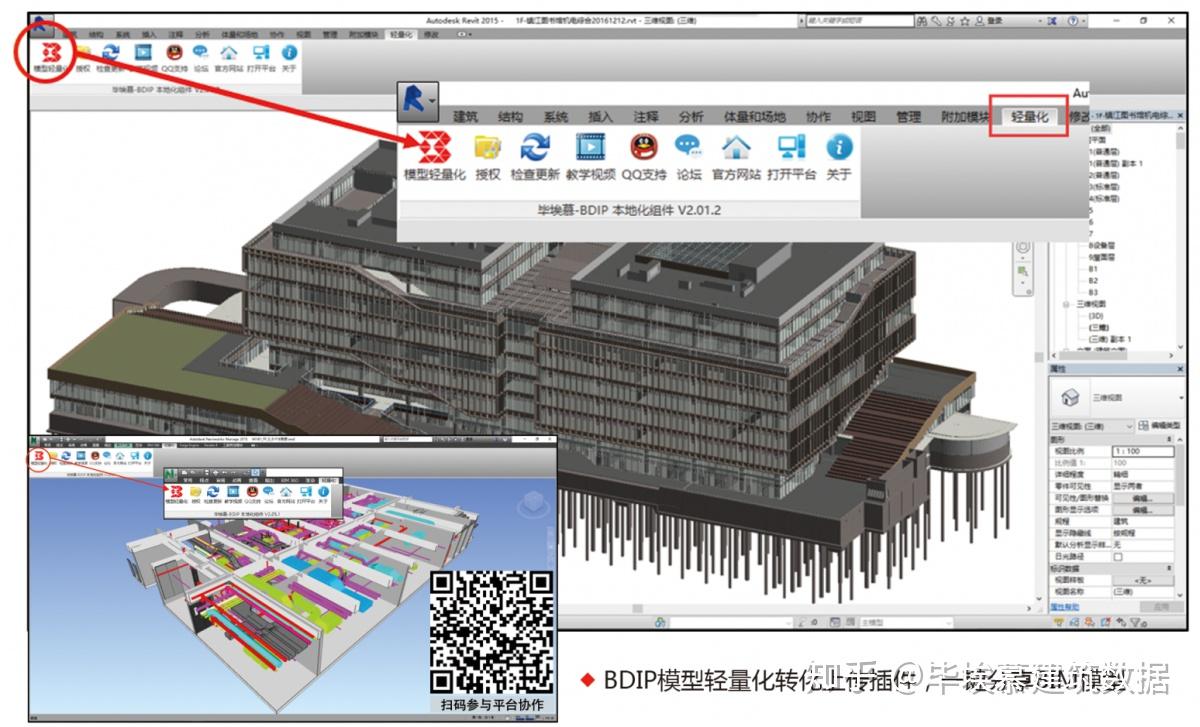Click 检查更新 icon in the small Revit ribbon
The height and width of the screenshot is (727, 1200).
[x=110, y=53]
